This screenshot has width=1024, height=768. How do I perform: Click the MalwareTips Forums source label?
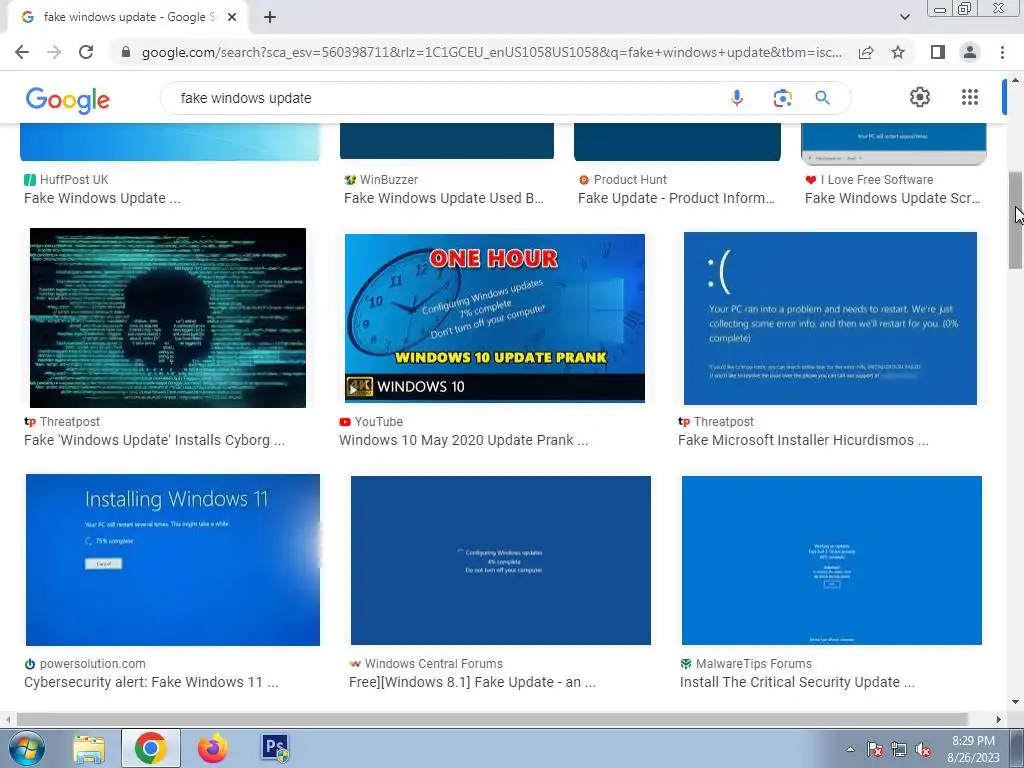(x=754, y=664)
